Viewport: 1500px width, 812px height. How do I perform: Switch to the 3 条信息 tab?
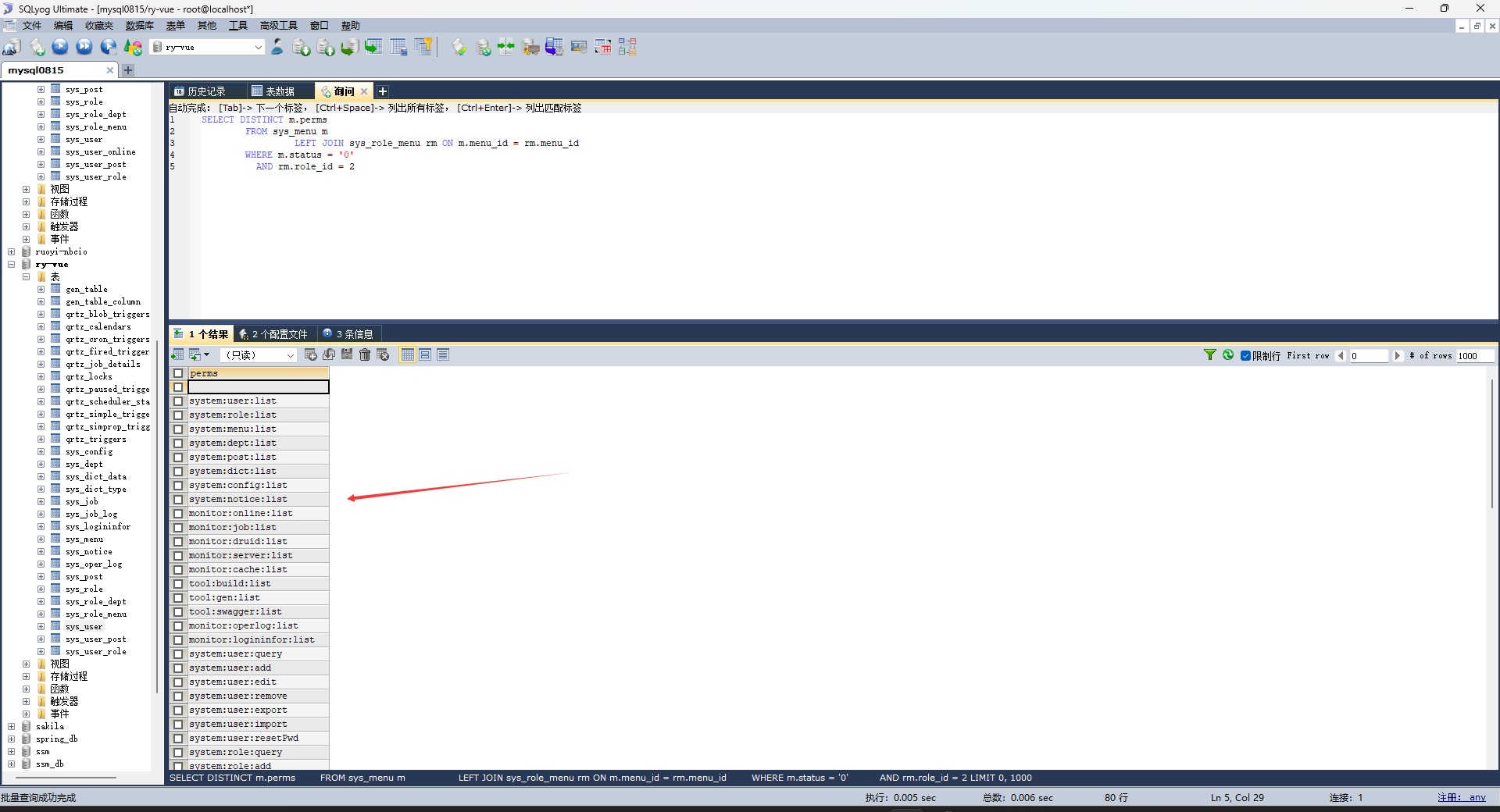coord(348,334)
